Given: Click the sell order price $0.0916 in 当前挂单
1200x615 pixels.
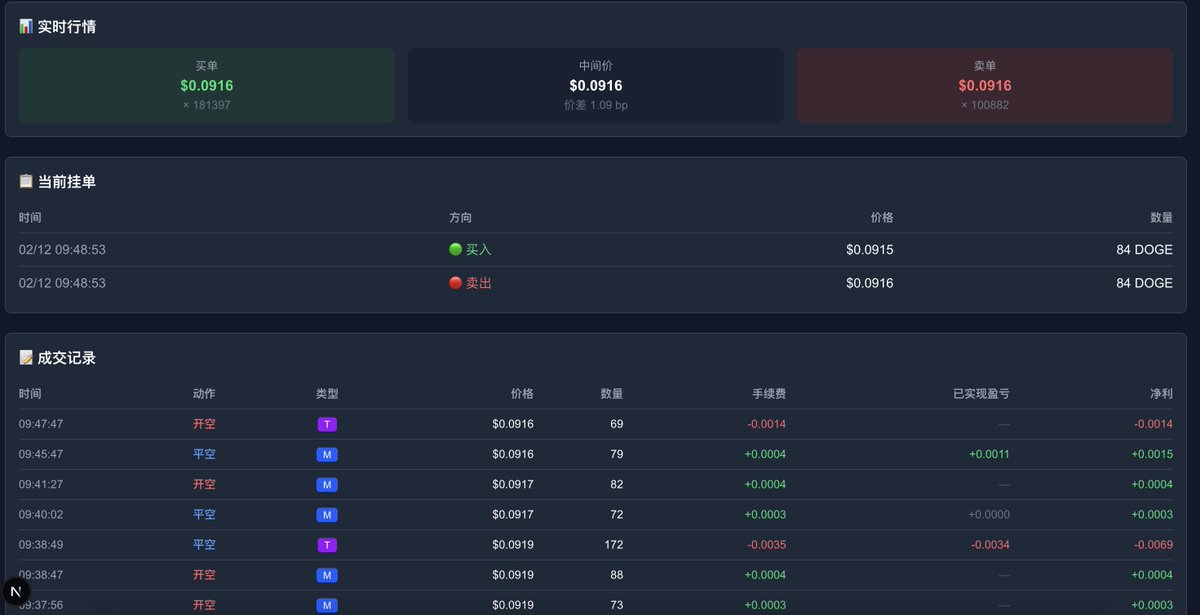Looking at the screenshot, I should coord(870,283).
